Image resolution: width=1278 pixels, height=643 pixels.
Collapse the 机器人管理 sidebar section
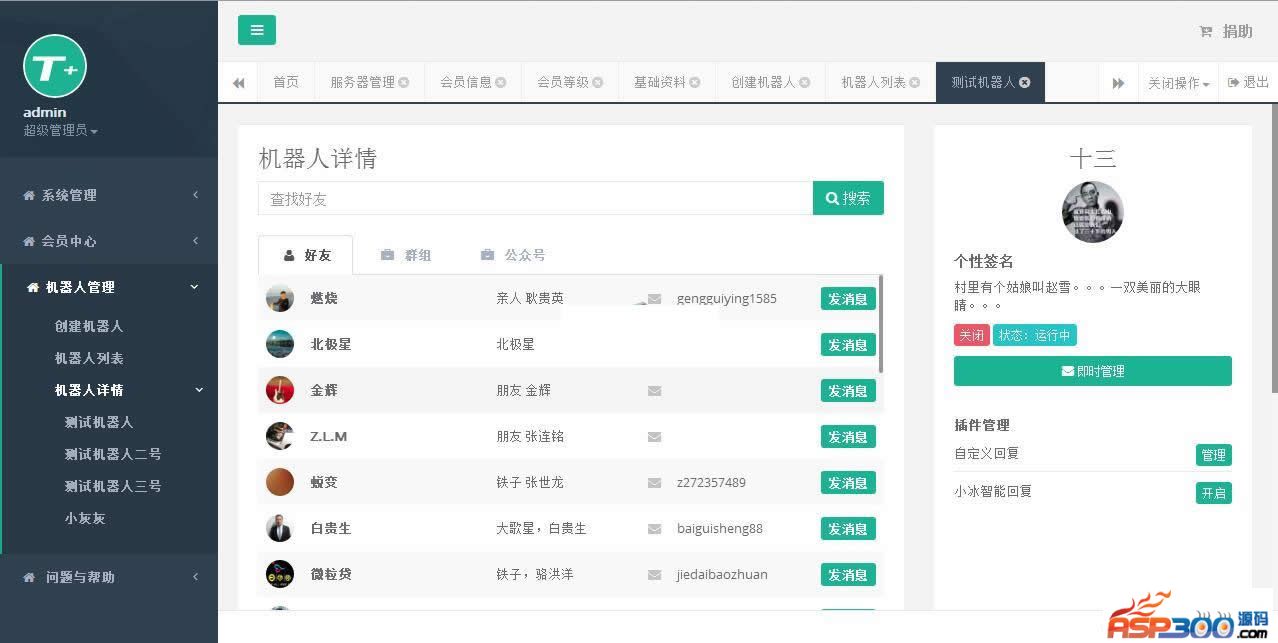(110, 287)
